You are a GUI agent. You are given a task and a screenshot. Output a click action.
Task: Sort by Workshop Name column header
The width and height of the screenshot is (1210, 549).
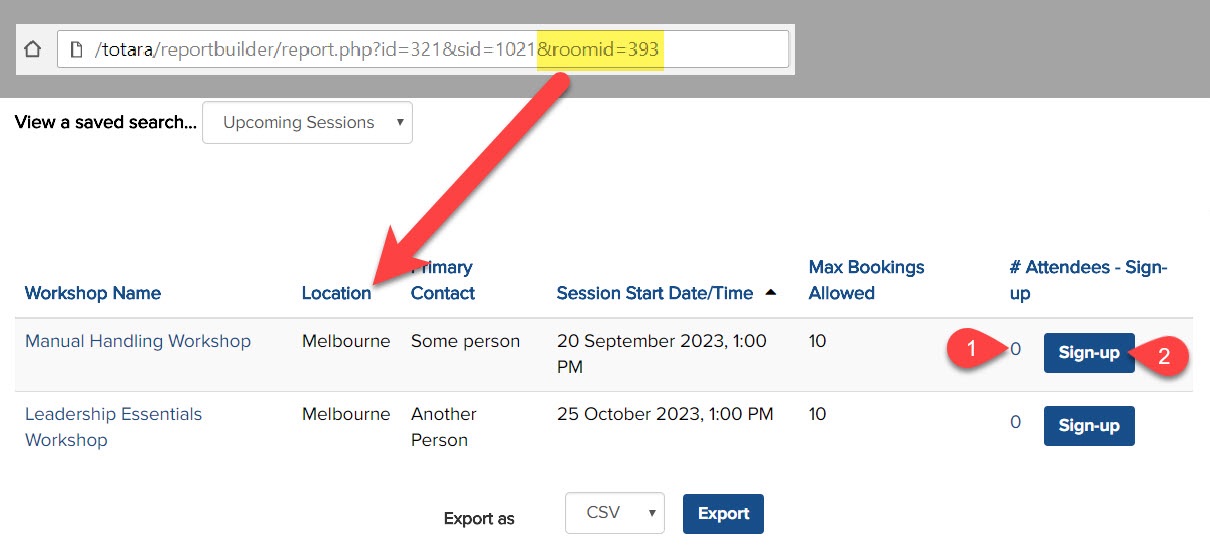[93, 293]
